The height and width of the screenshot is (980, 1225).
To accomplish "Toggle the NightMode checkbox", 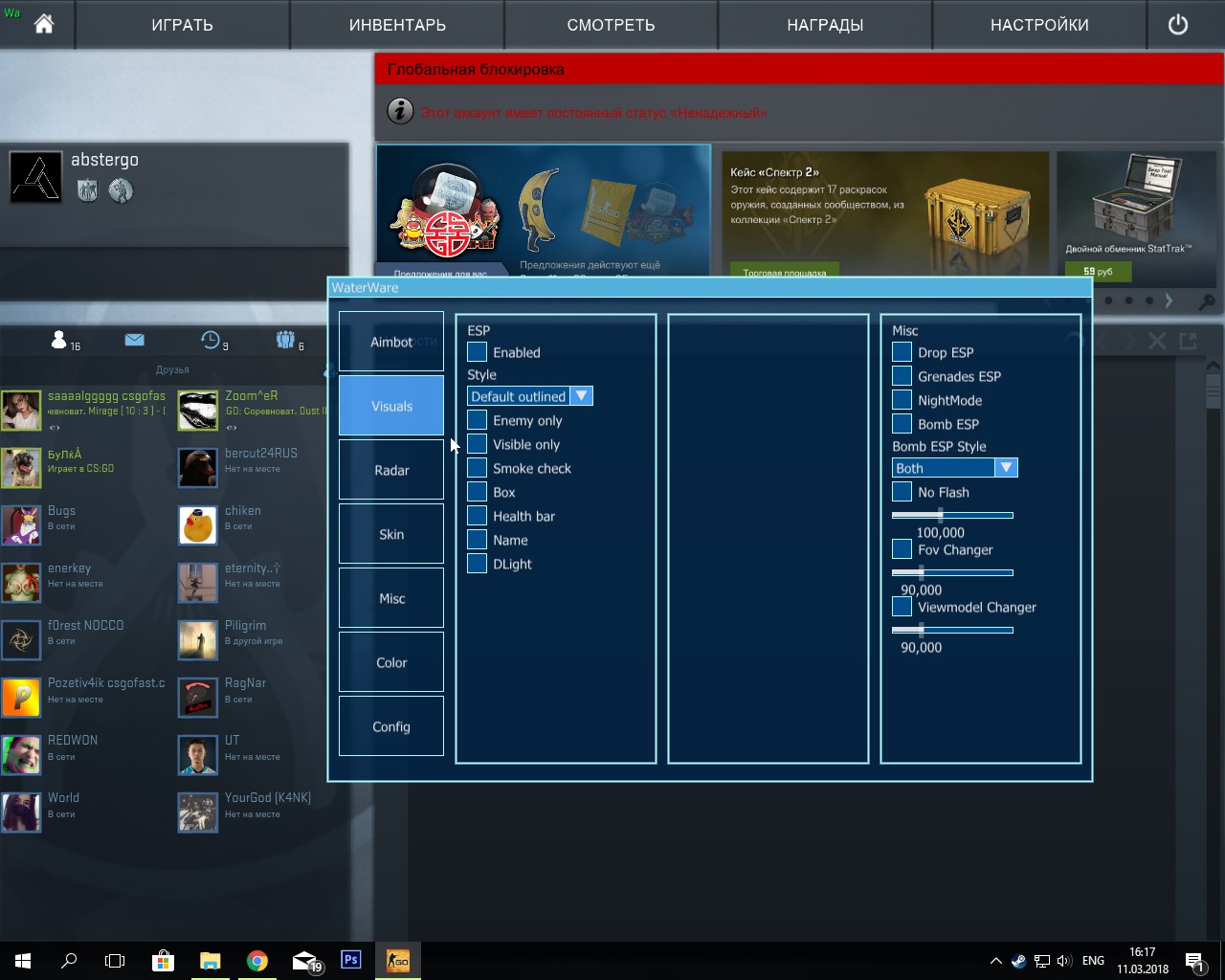I will (x=902, y=400).
